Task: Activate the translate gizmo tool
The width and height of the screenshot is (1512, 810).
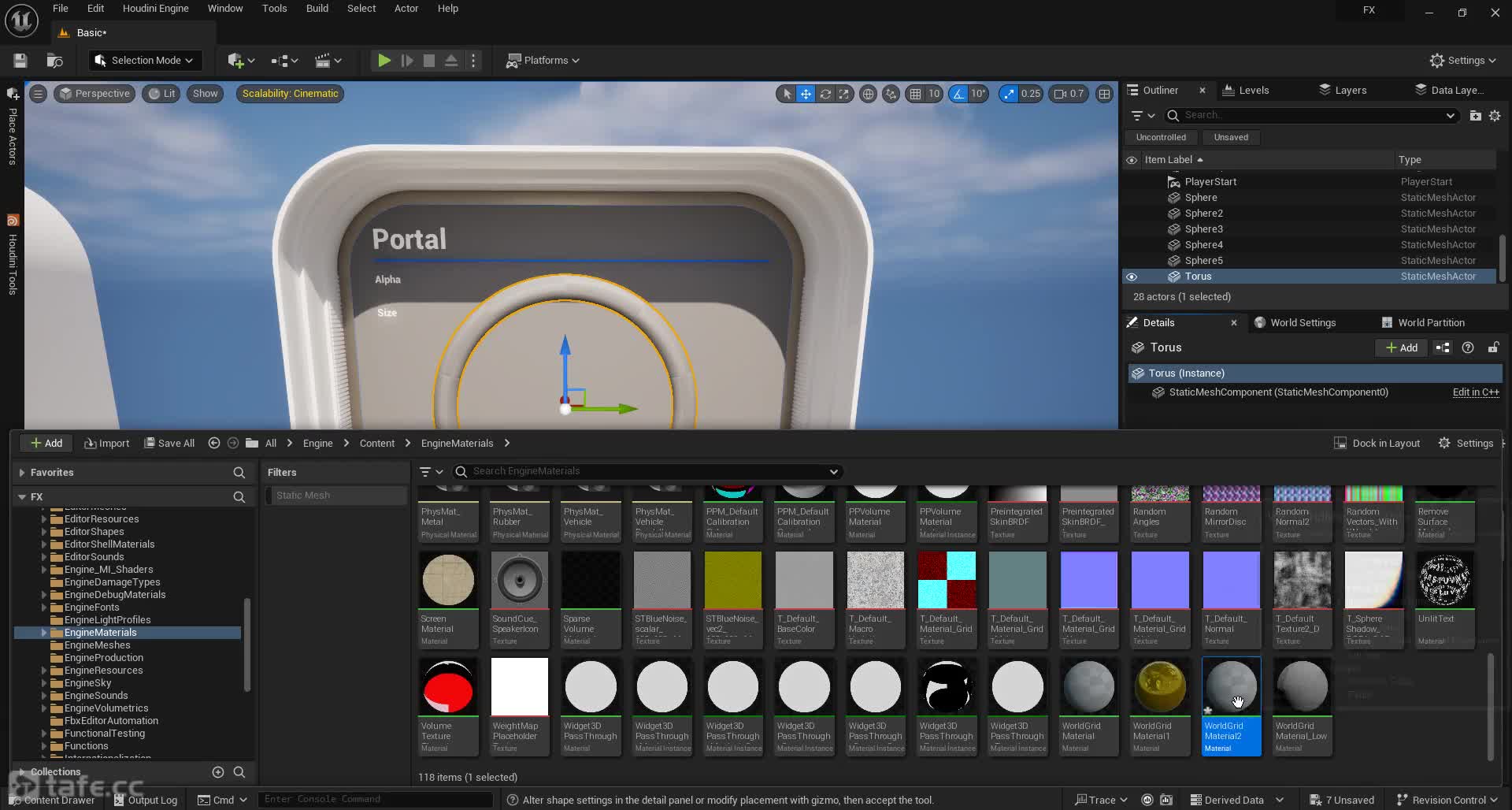Action: (x=806, y=94)
